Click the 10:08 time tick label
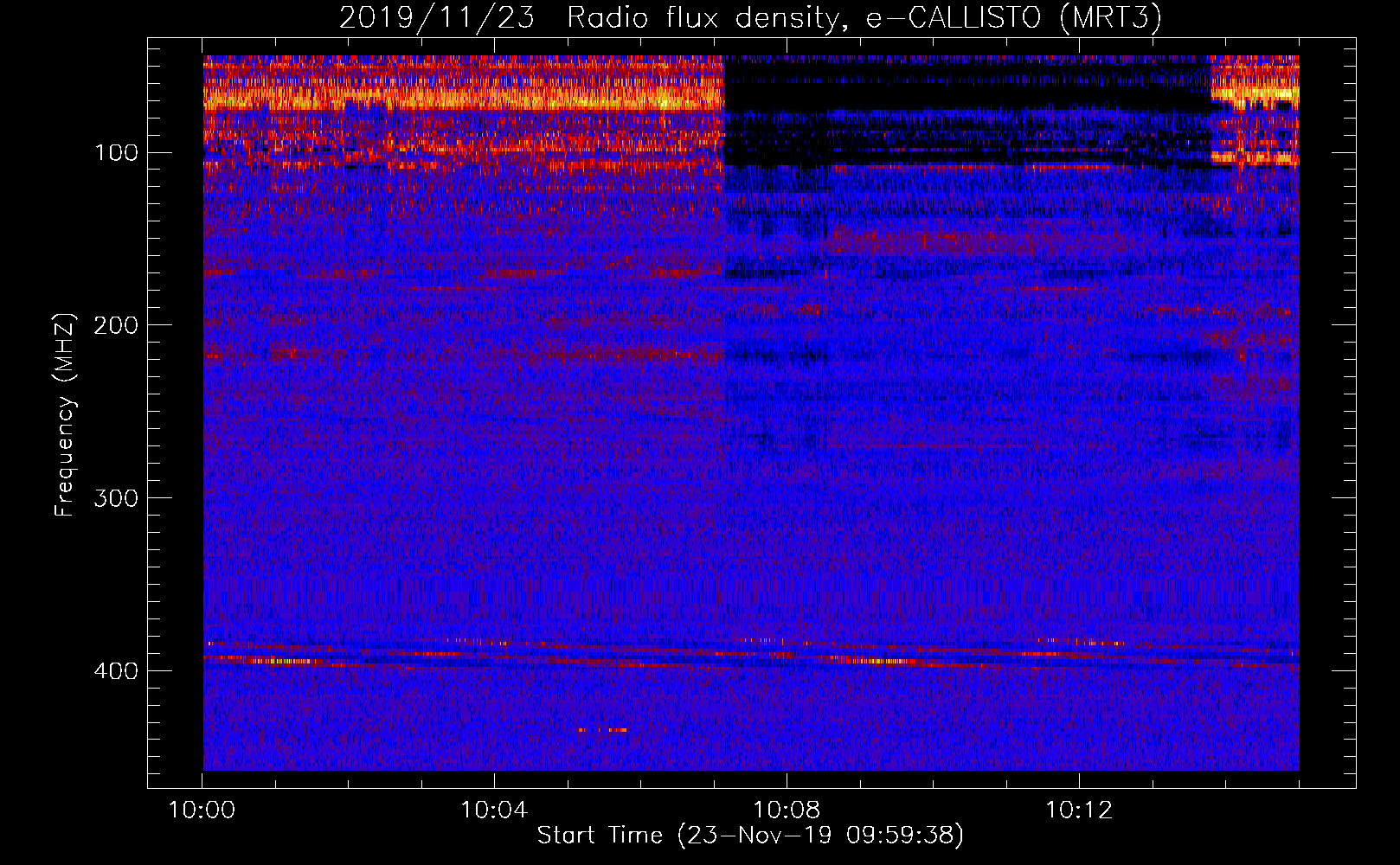1400x865 pixels. (787, 810)
